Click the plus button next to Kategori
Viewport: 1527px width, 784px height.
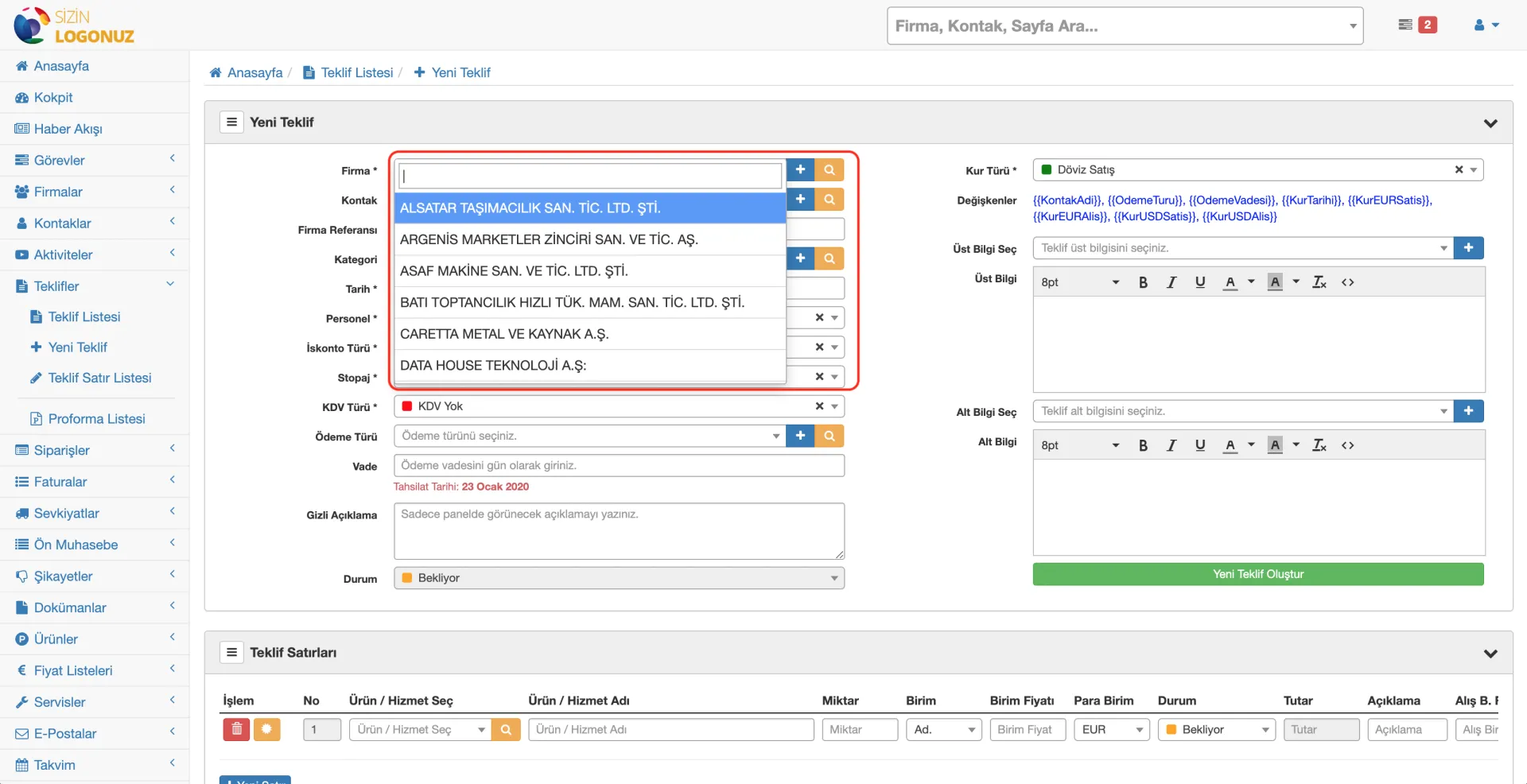tap(800, 258)
